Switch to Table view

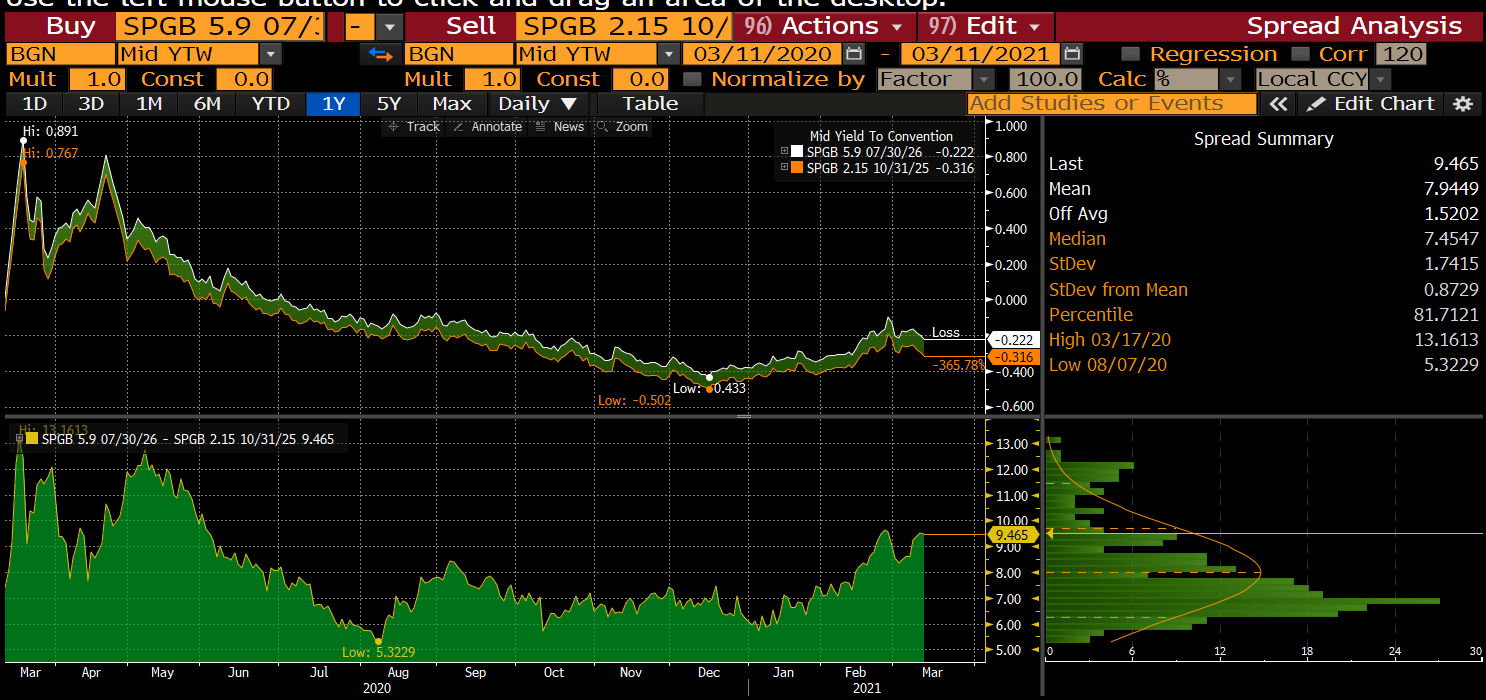(650, 104)
